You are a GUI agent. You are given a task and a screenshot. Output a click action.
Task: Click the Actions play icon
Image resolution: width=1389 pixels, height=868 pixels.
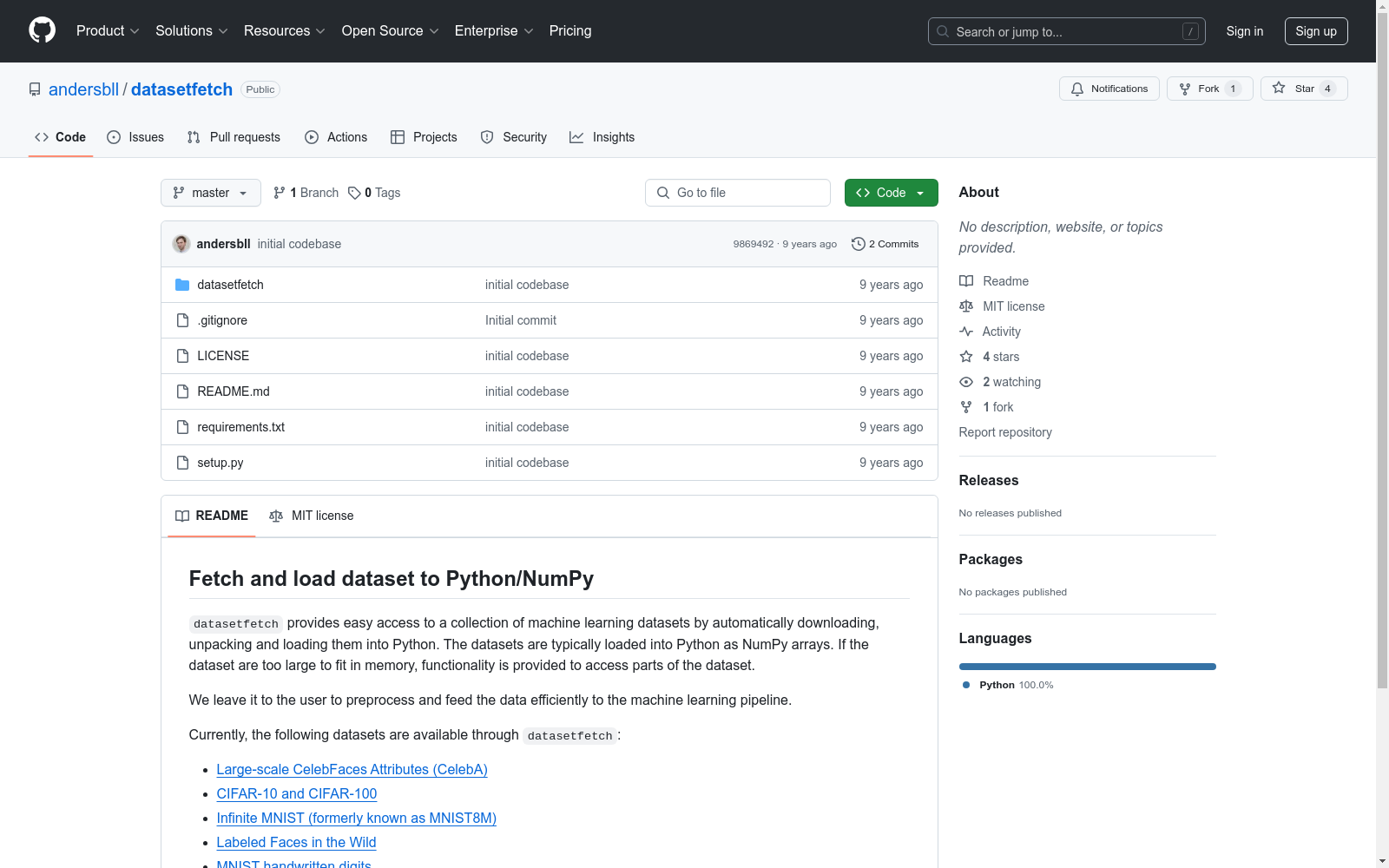tap(312, 137)
